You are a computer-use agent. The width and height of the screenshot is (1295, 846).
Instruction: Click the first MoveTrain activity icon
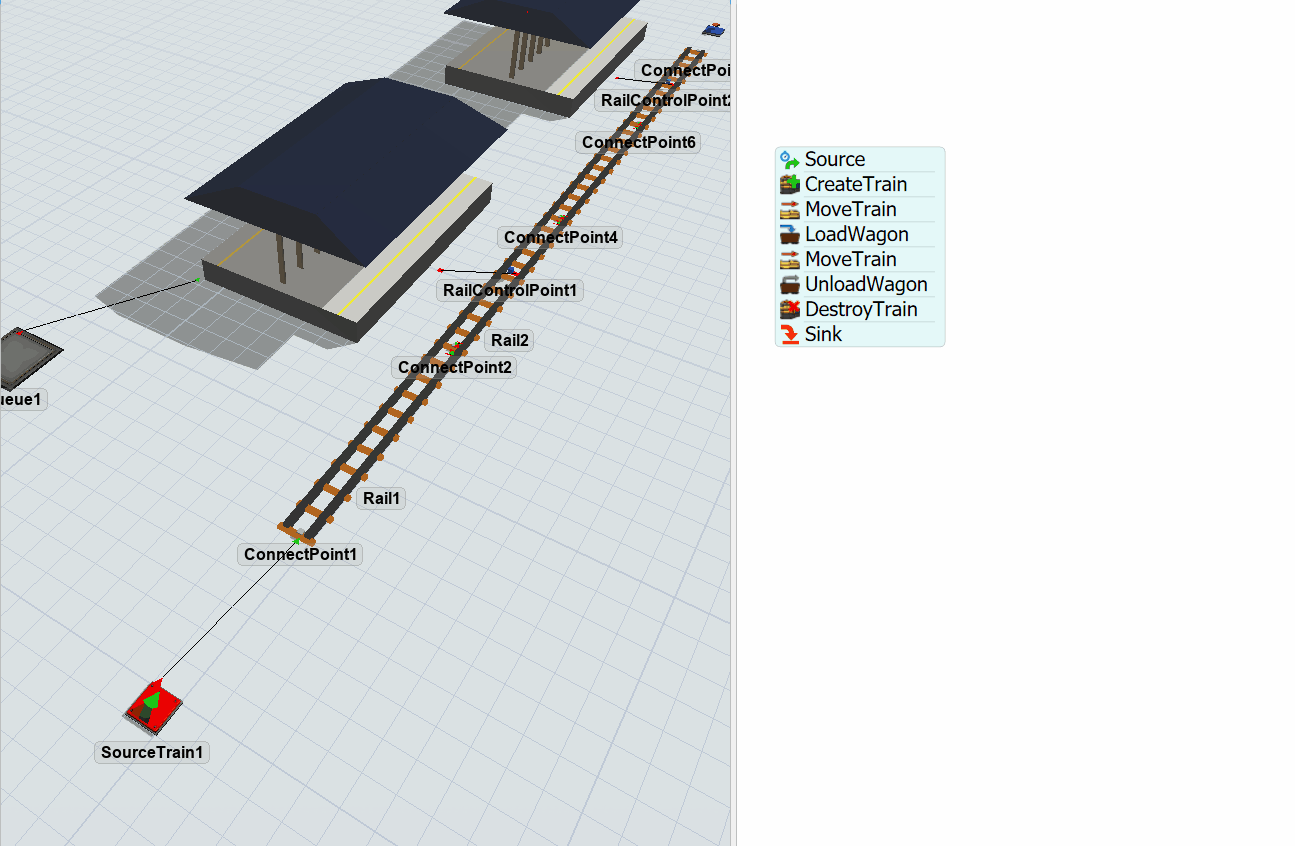[790, 210]
